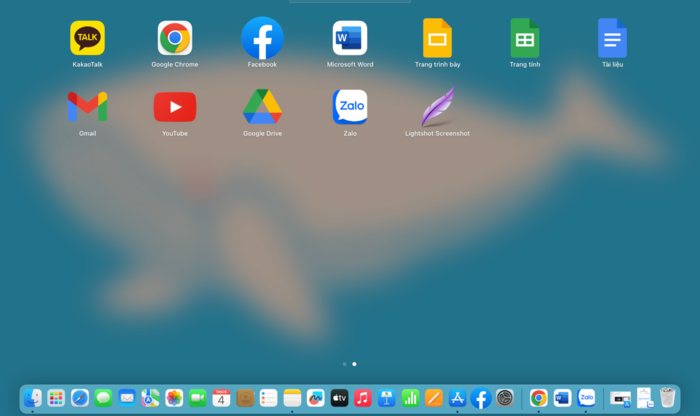Launch FaceTime from the Dock
The image size is (700, 416).
pos(198,398)
